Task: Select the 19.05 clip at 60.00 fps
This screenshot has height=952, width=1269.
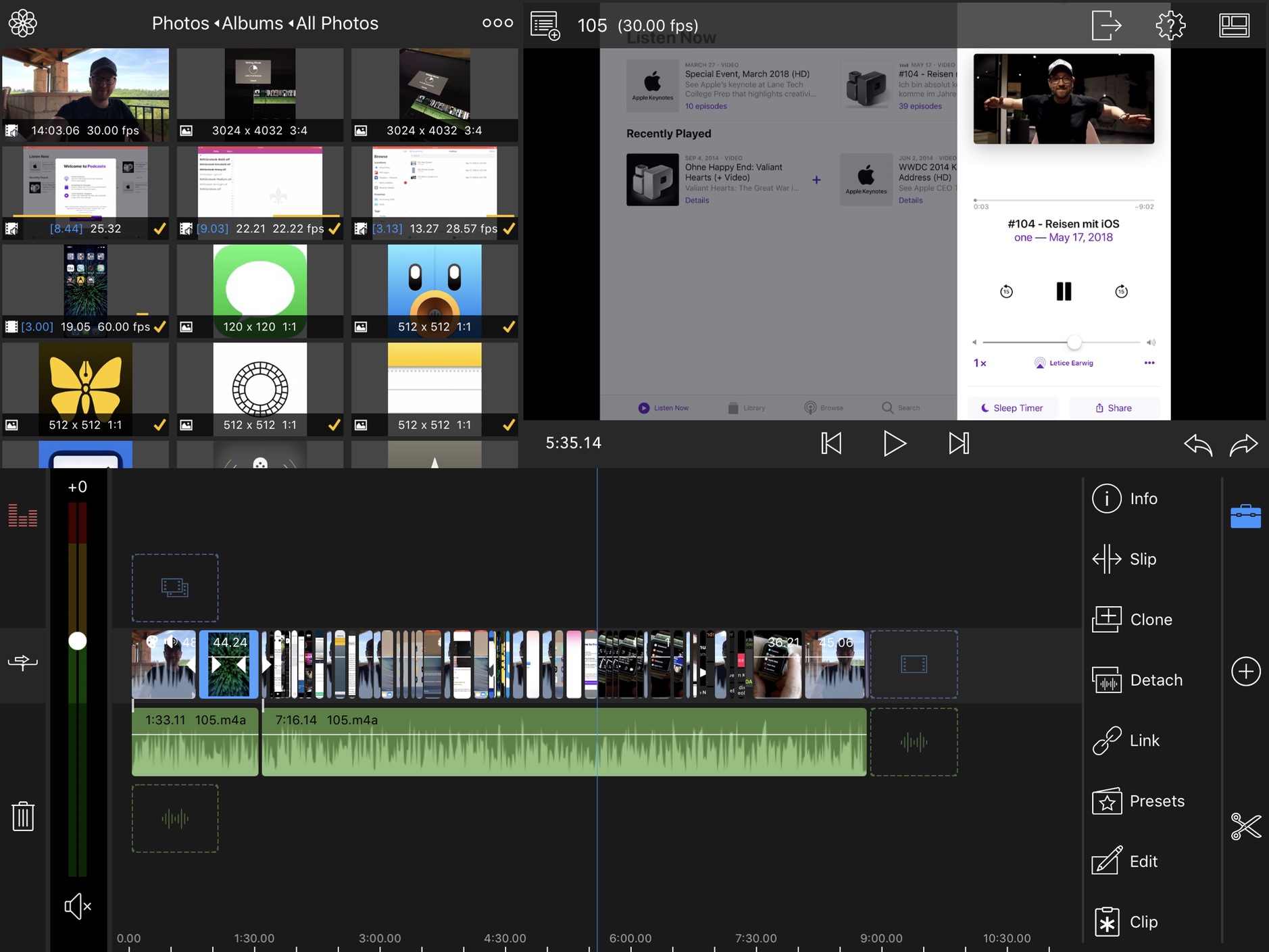Action: 85,291
